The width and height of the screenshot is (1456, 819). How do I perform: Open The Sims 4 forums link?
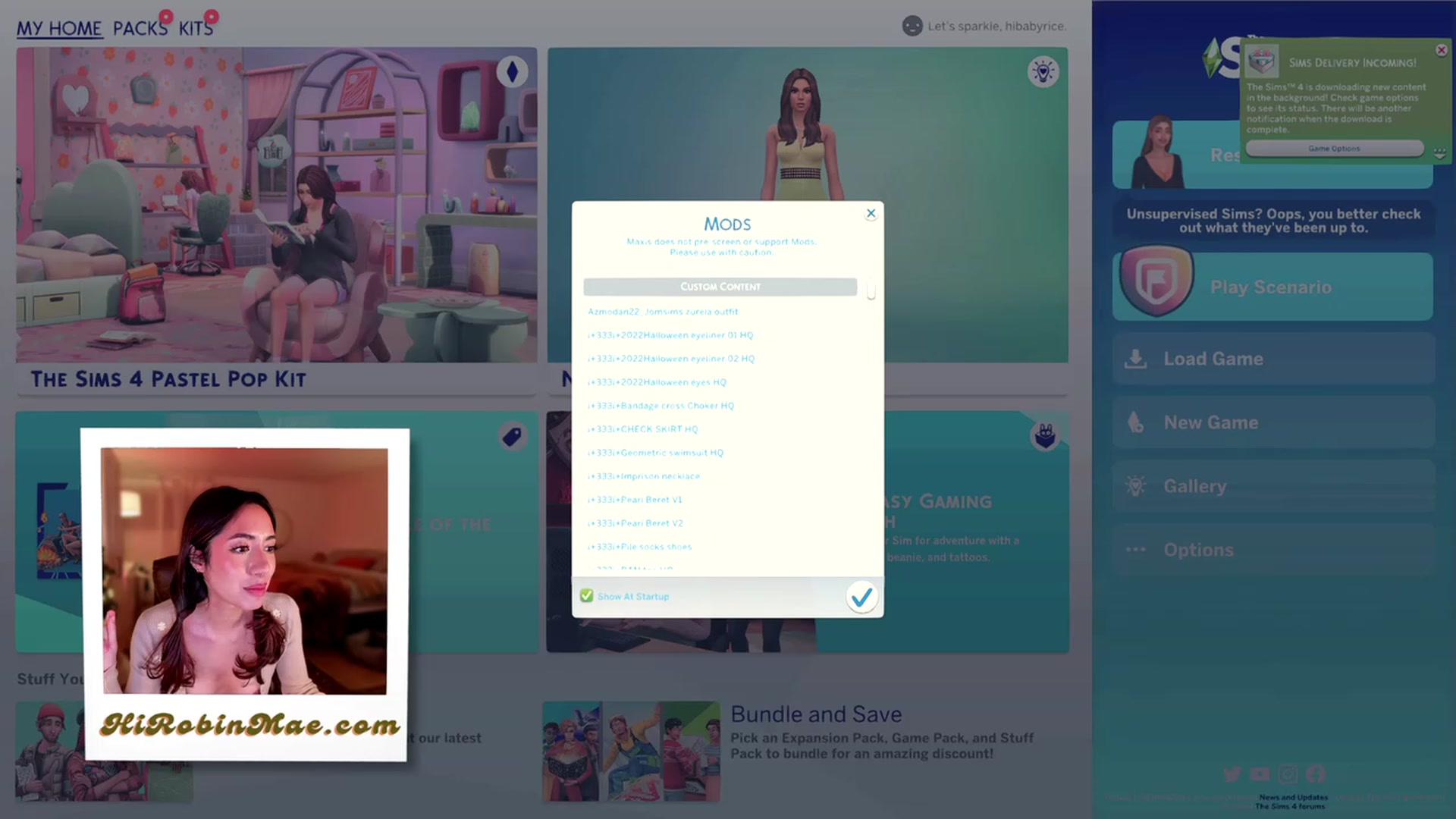tap(1290, 806)
